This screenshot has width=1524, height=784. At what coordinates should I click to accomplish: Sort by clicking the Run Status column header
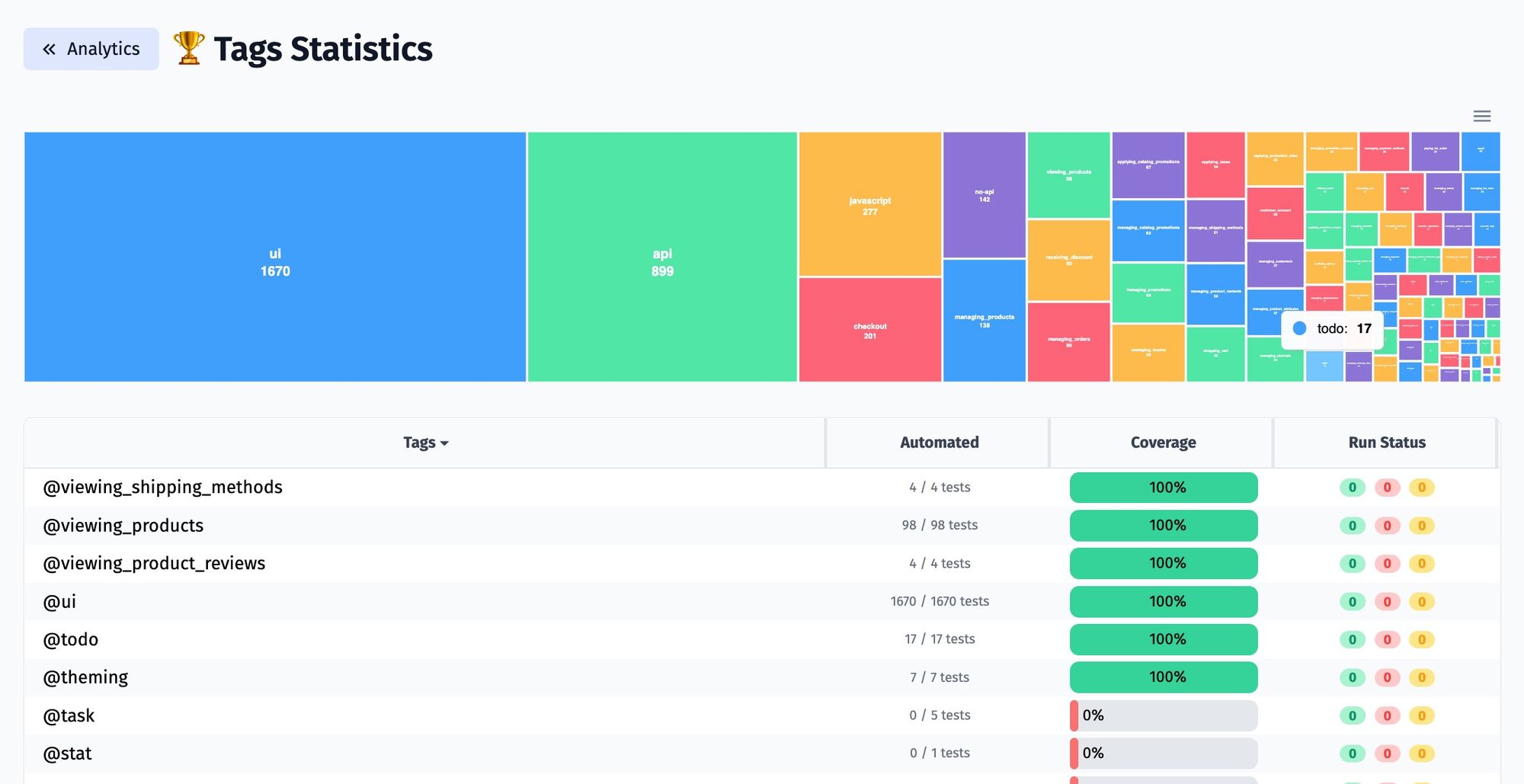click(x=1386, y=442)
